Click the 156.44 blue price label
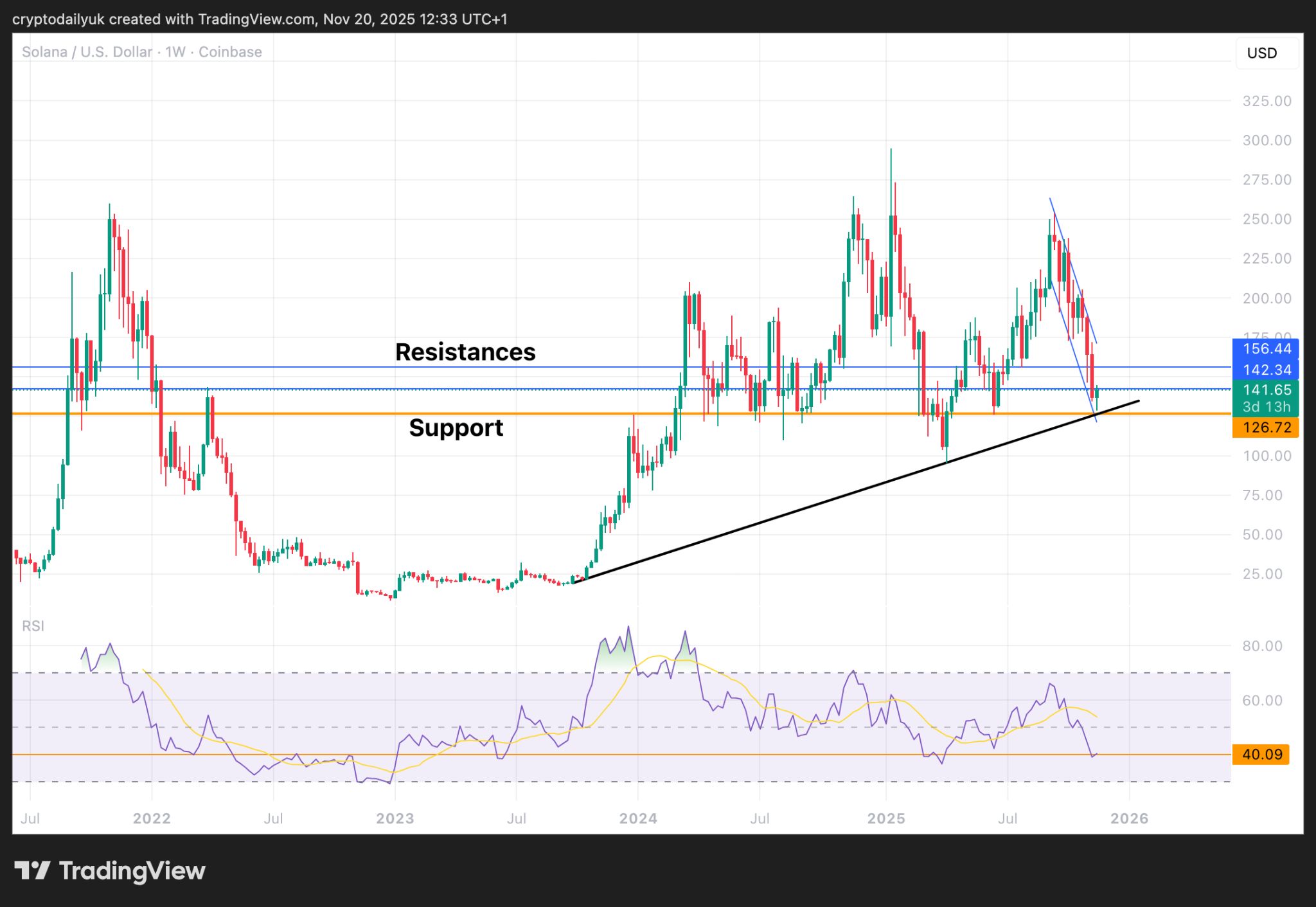 [x=1266, y=349]
